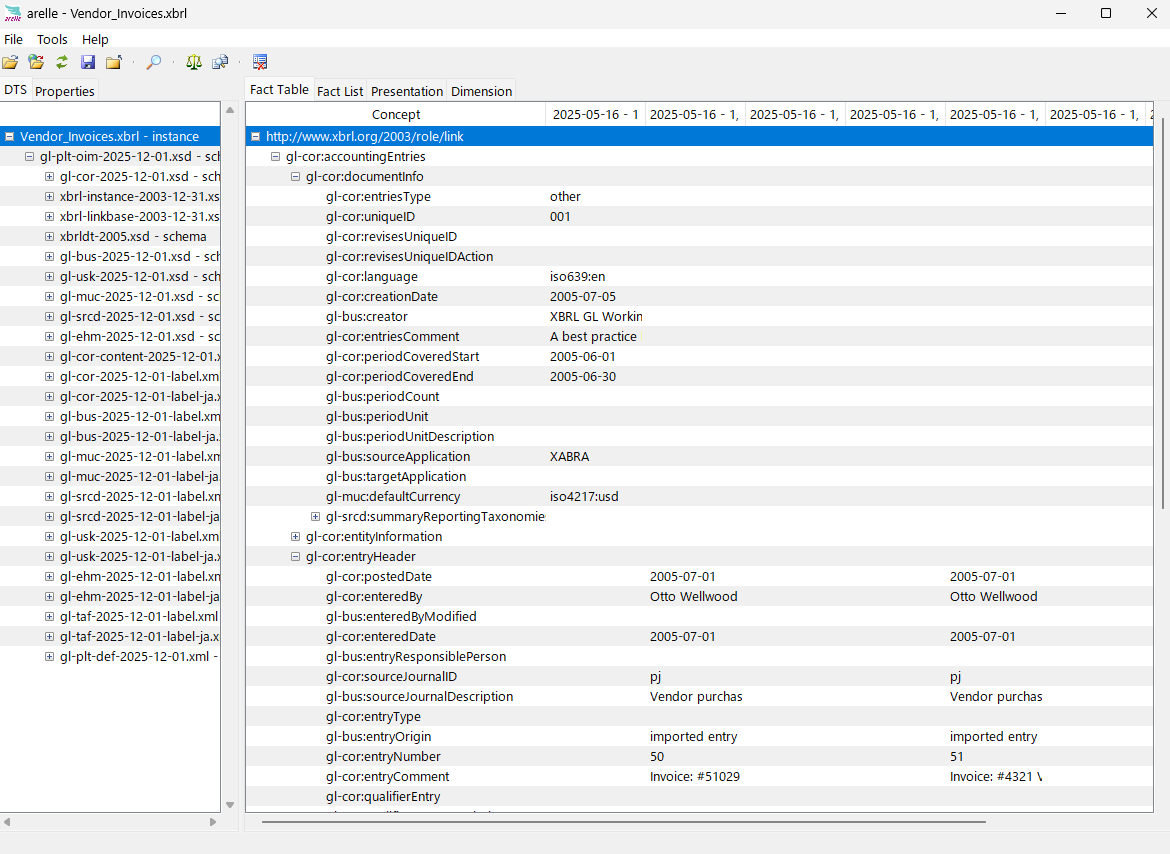Reload the document with green arrows icon
Screen dimensions: 1170x854
pyautogui.click(x=62, y=63)
